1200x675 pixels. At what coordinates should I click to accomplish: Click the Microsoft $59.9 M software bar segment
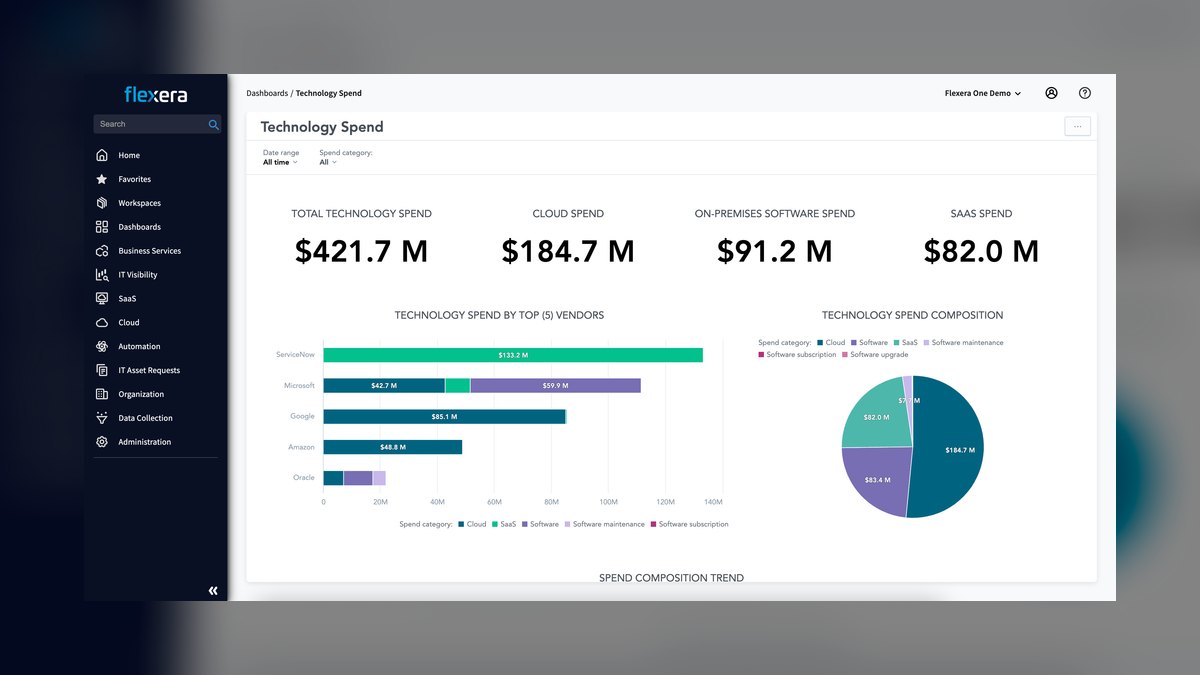coord(556,385)
